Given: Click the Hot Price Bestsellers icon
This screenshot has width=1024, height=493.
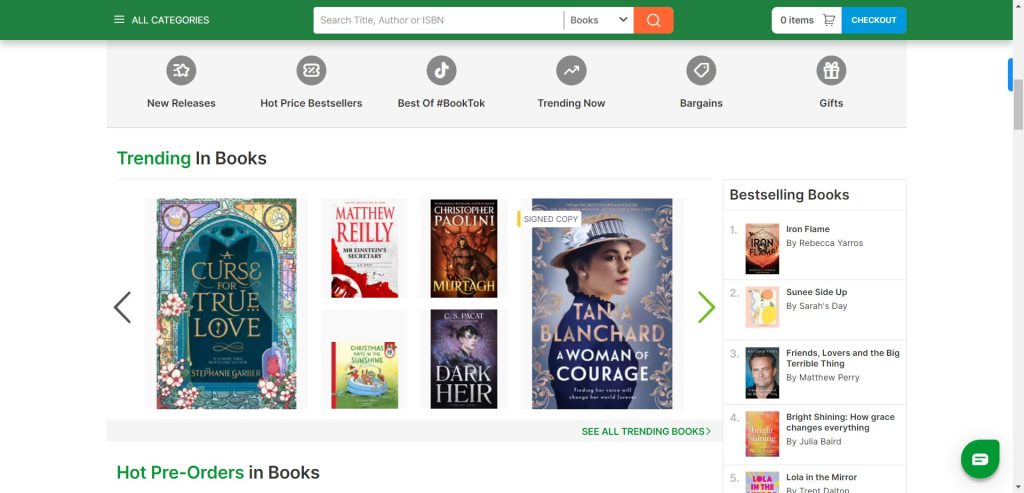Looking at the screenshot, I should [311, 71].
